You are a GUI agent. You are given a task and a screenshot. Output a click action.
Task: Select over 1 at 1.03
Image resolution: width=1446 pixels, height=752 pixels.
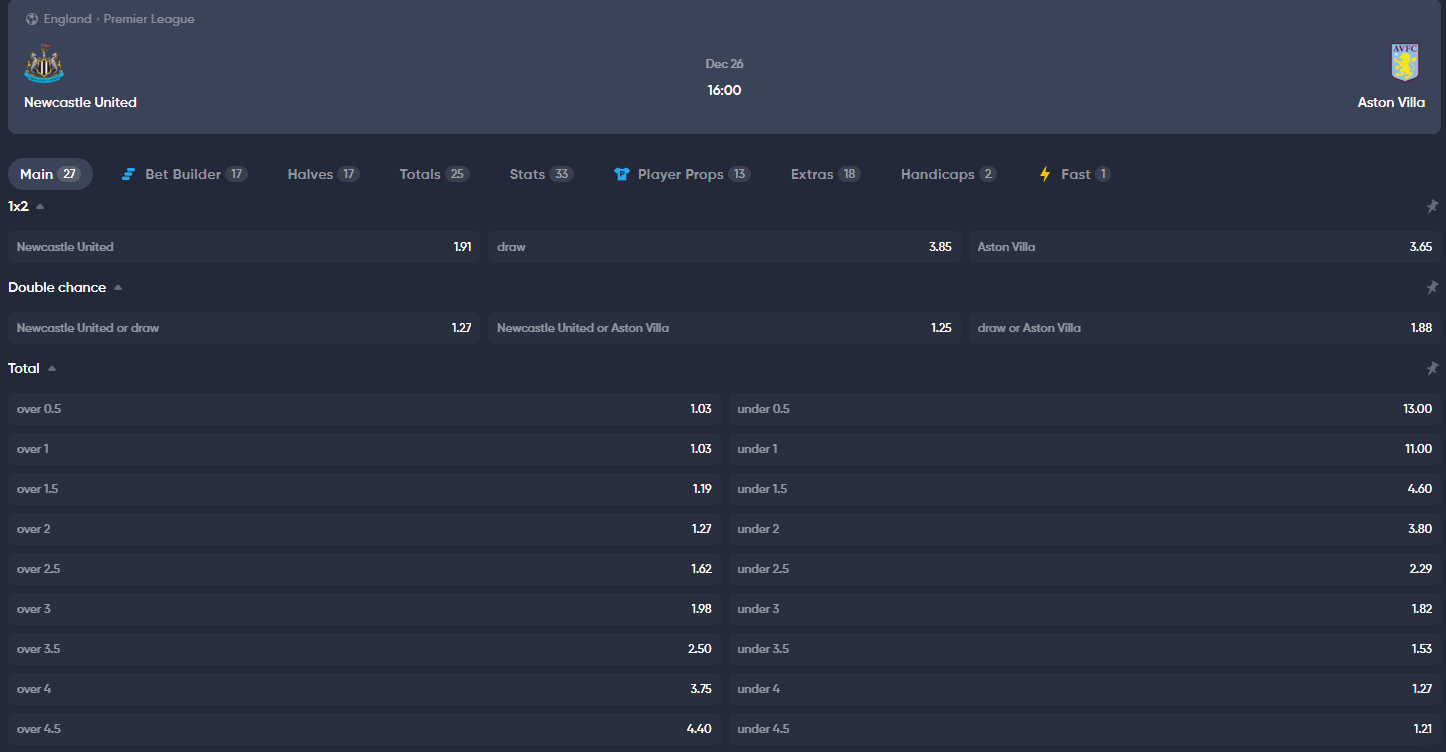(x=364, y=449)
